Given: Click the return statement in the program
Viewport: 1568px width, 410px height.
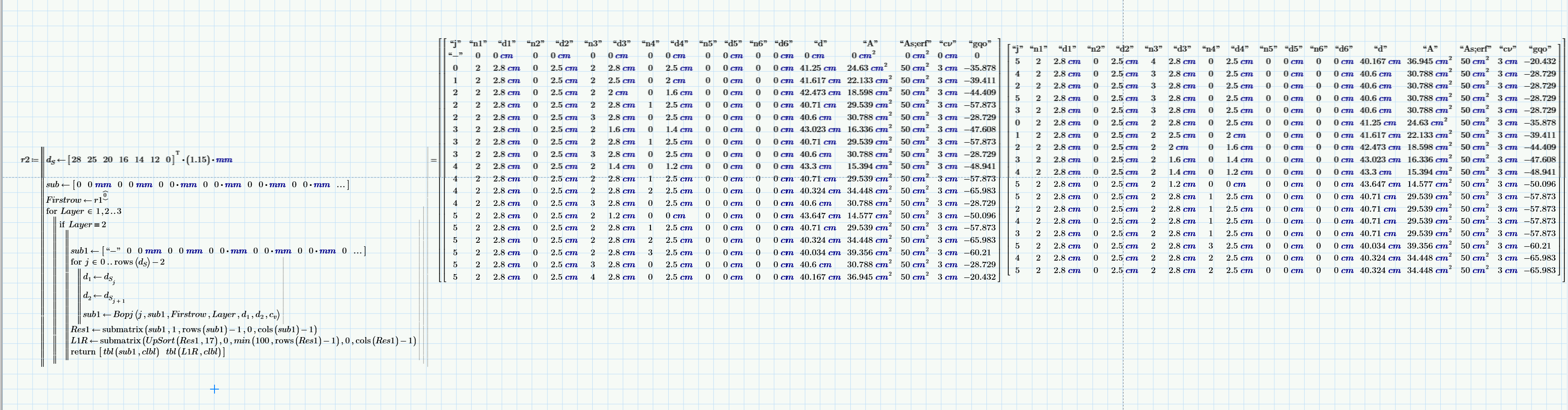Looking at the screenshot, I should pos(83,352).
